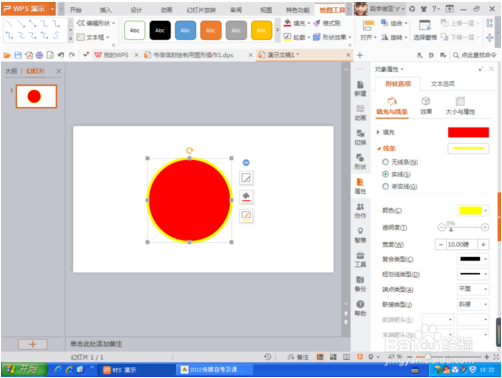This screenshot has width=502, height=378.
Task: Click the Windows 开始 start button
Action: click(x=24, y=369)
